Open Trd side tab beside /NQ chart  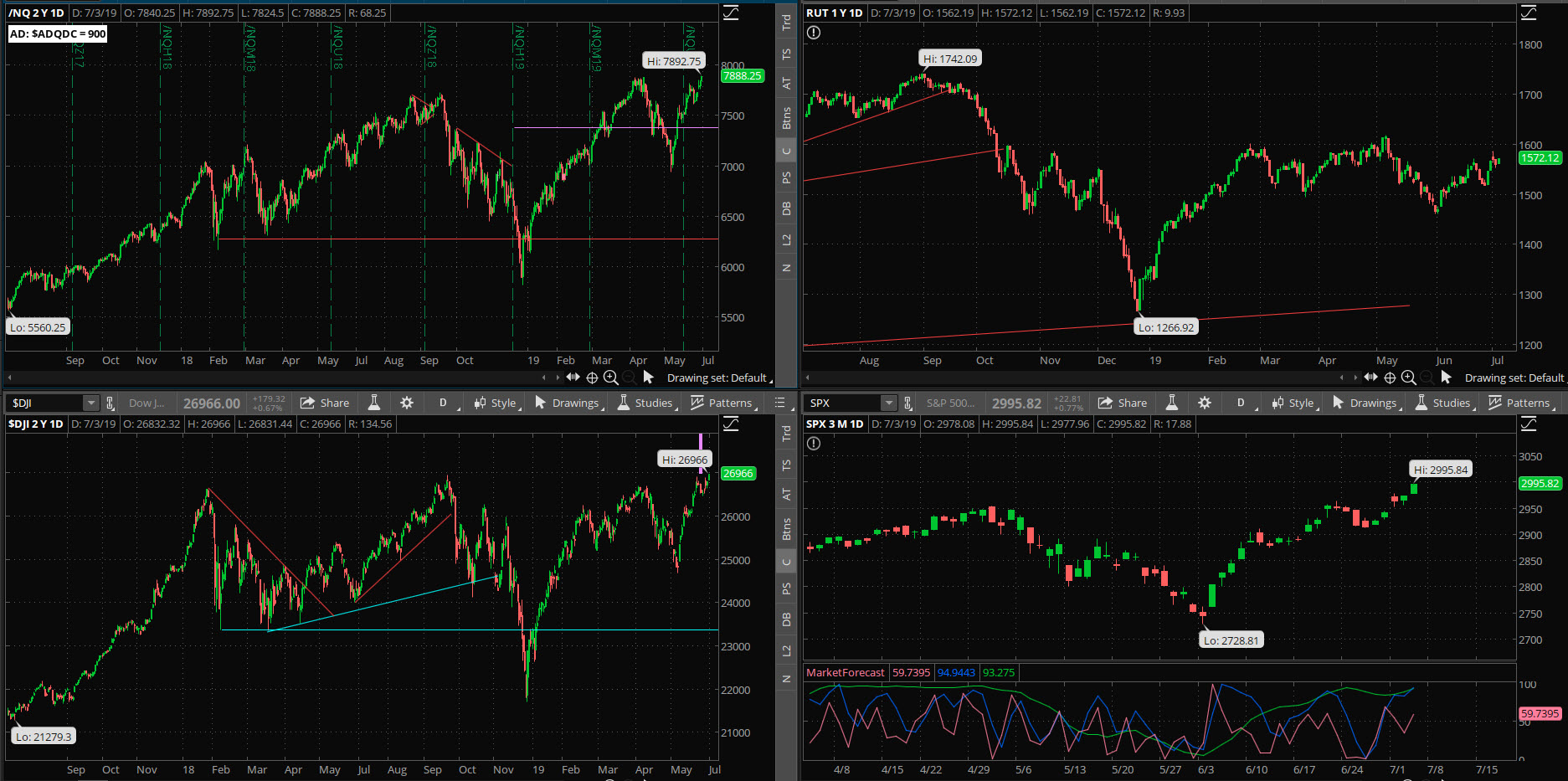(786, 23)
